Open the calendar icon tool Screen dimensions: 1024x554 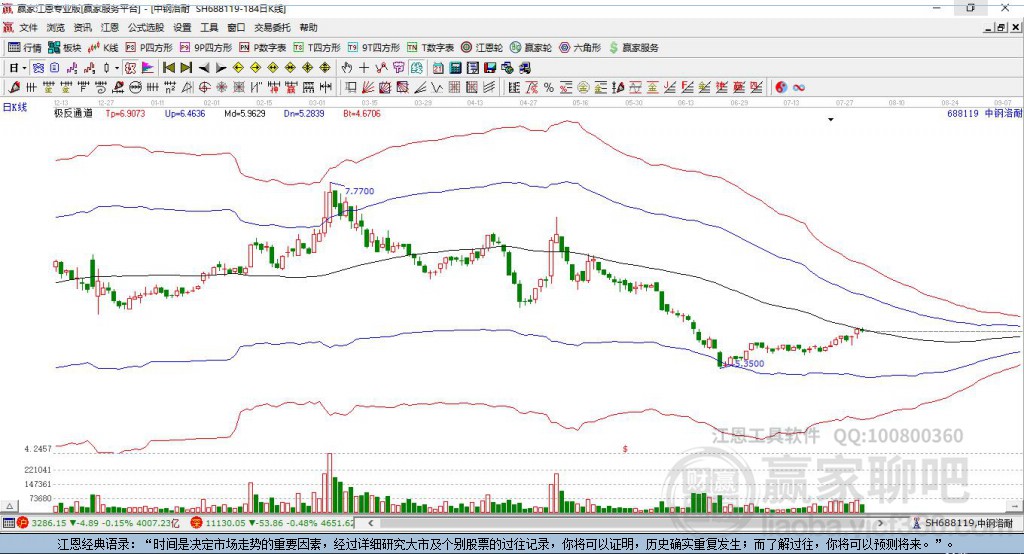click(x=438, y=67)
